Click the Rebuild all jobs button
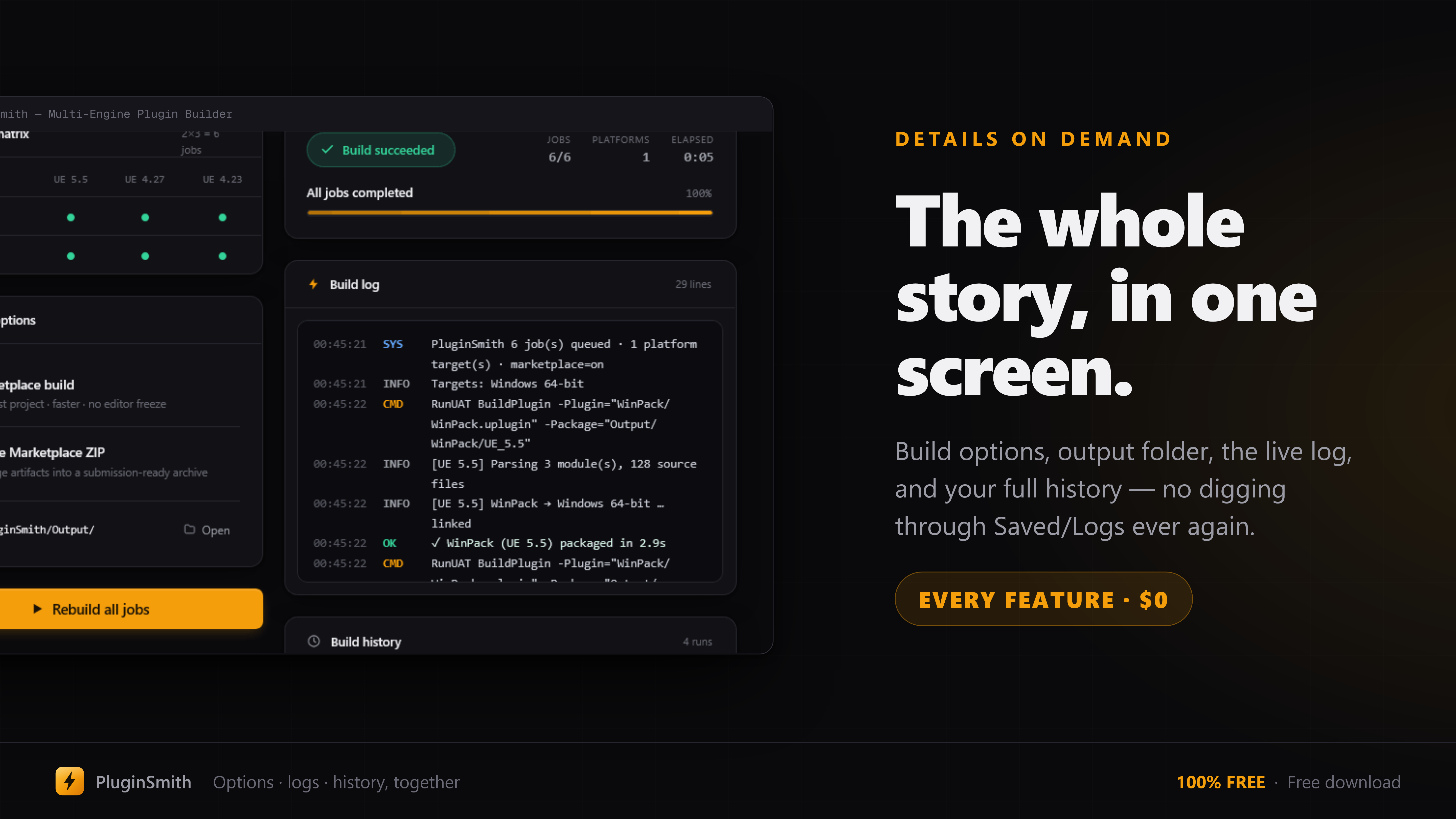The height and width of the screenshot is (819, 1456). click(x=131, y=609)
